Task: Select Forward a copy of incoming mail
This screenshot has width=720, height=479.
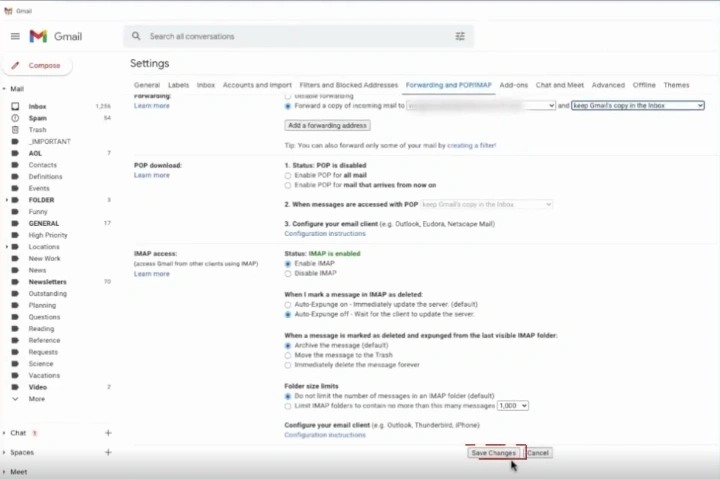Action: 287,106
